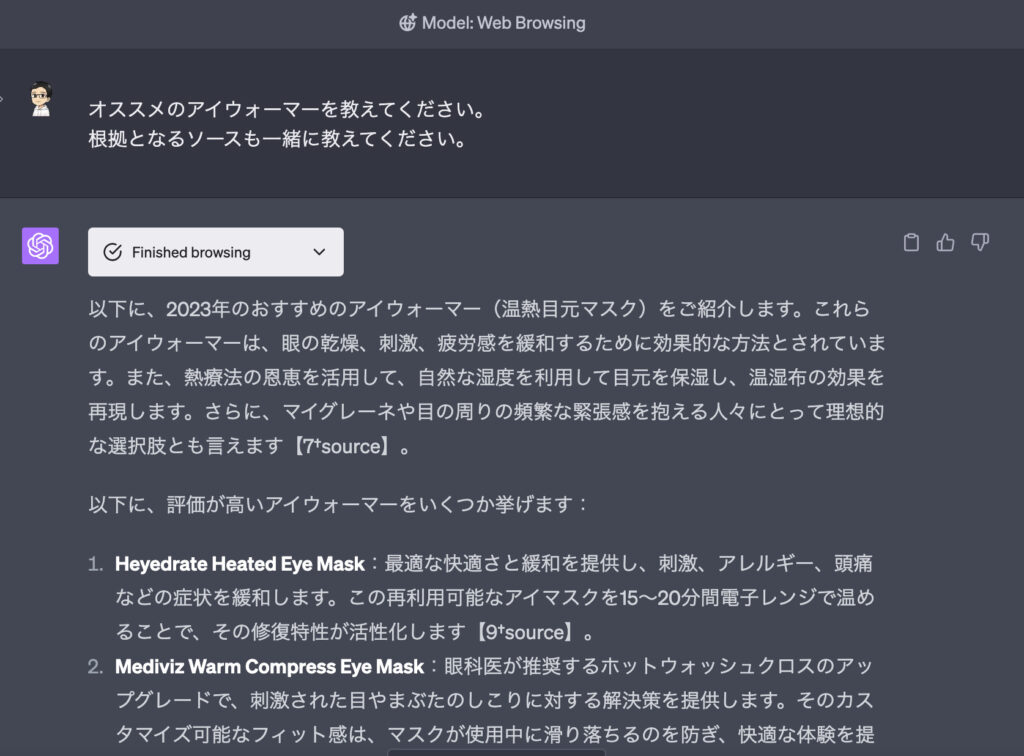The height and width of the screenshot is (756, 1024).
Task: Click the user avatar picture
Action: click(40, 99)
